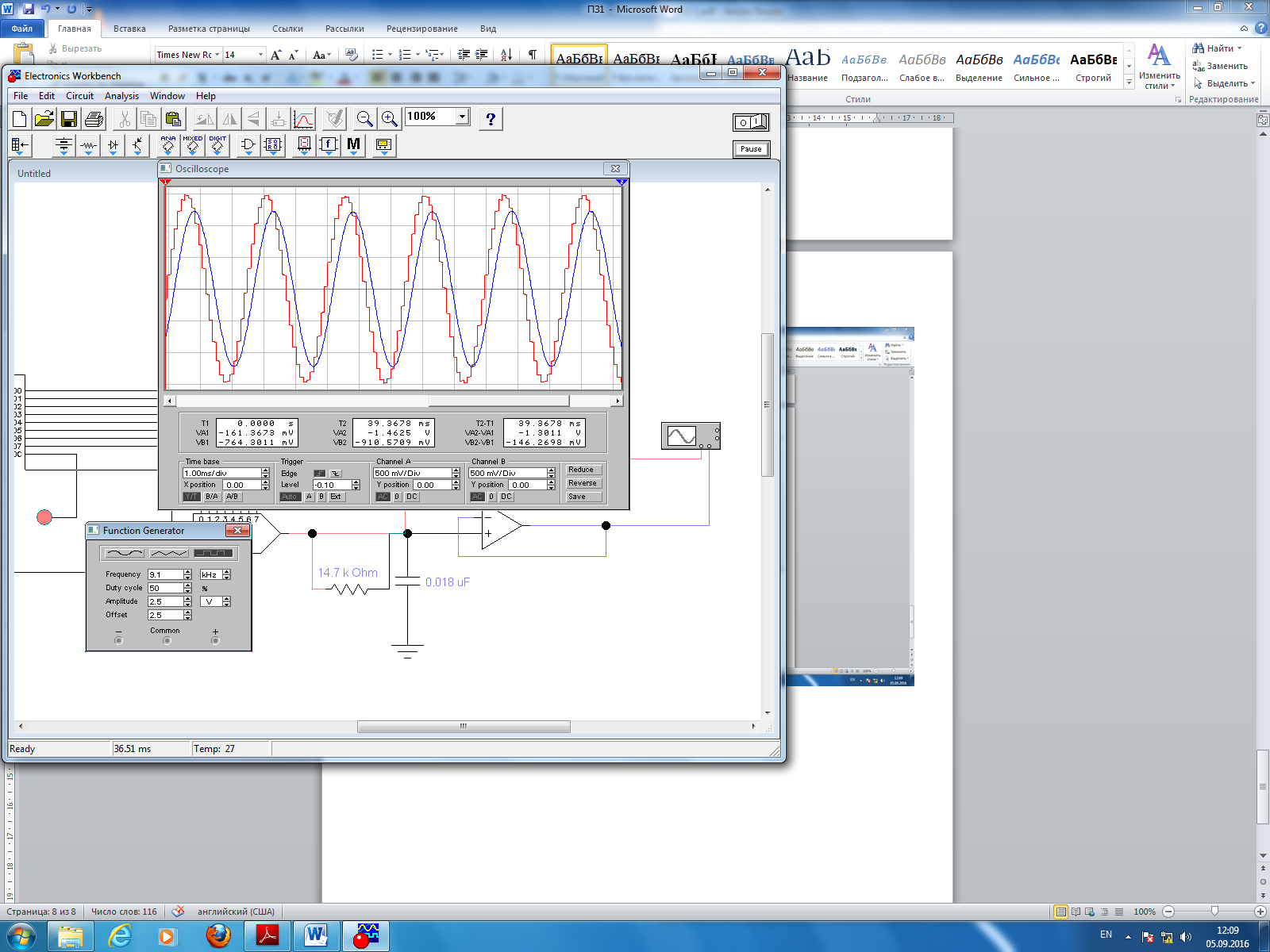Image resolution: width=1270 pixels, height=952 pixels.
Task: Click the oscilloscope Save button
Action: 583,497
